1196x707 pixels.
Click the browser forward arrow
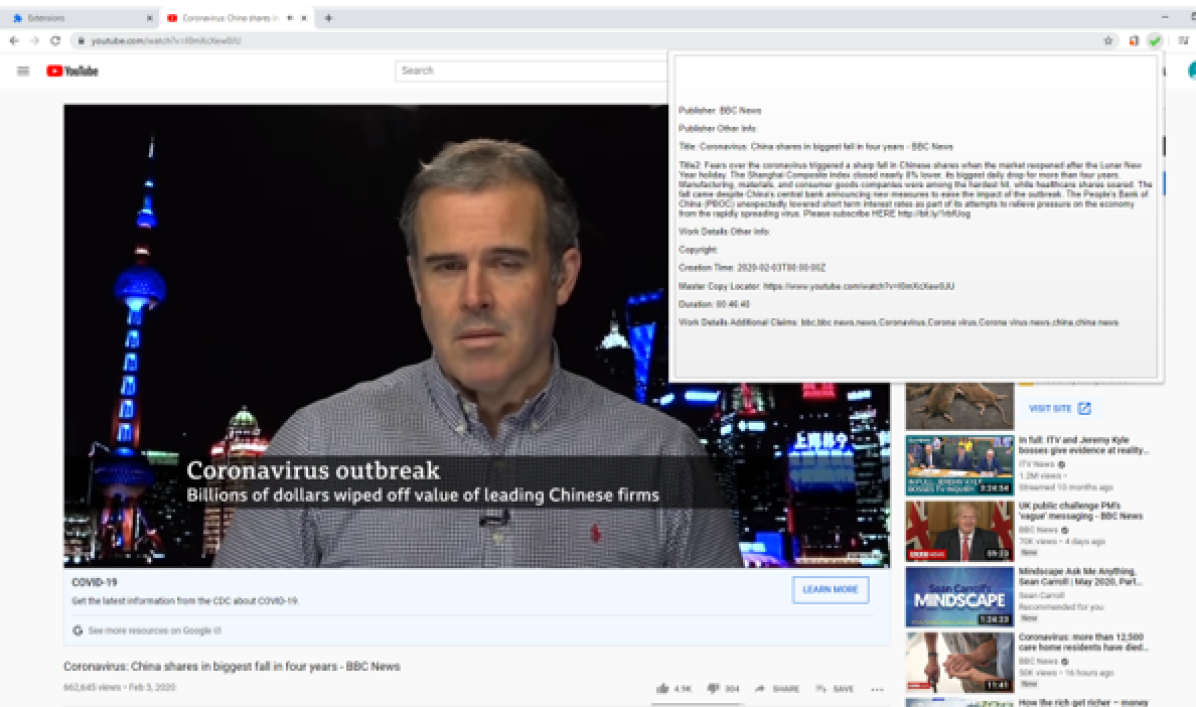(34, 40)
